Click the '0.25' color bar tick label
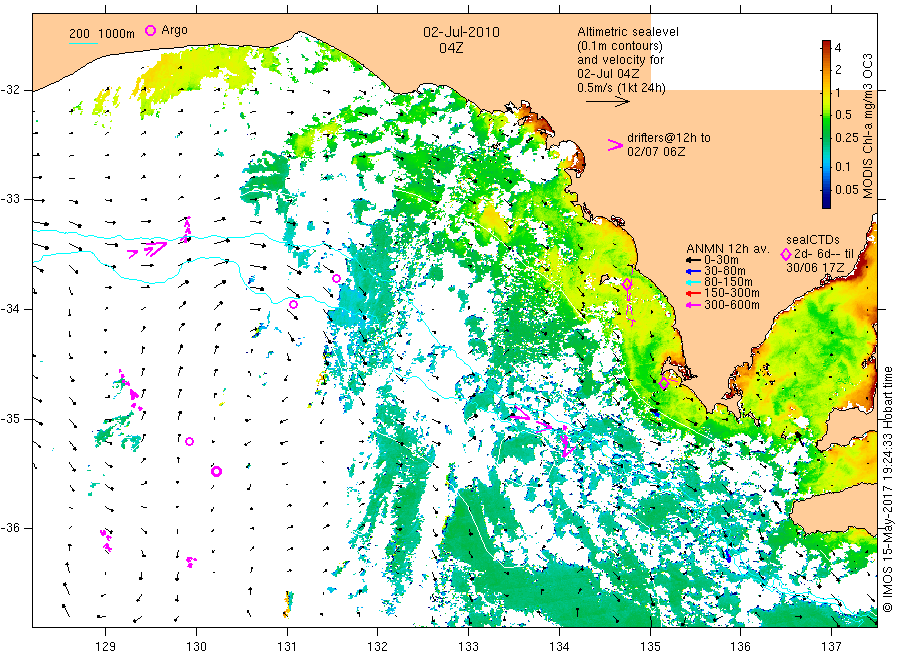 [847, 138]
